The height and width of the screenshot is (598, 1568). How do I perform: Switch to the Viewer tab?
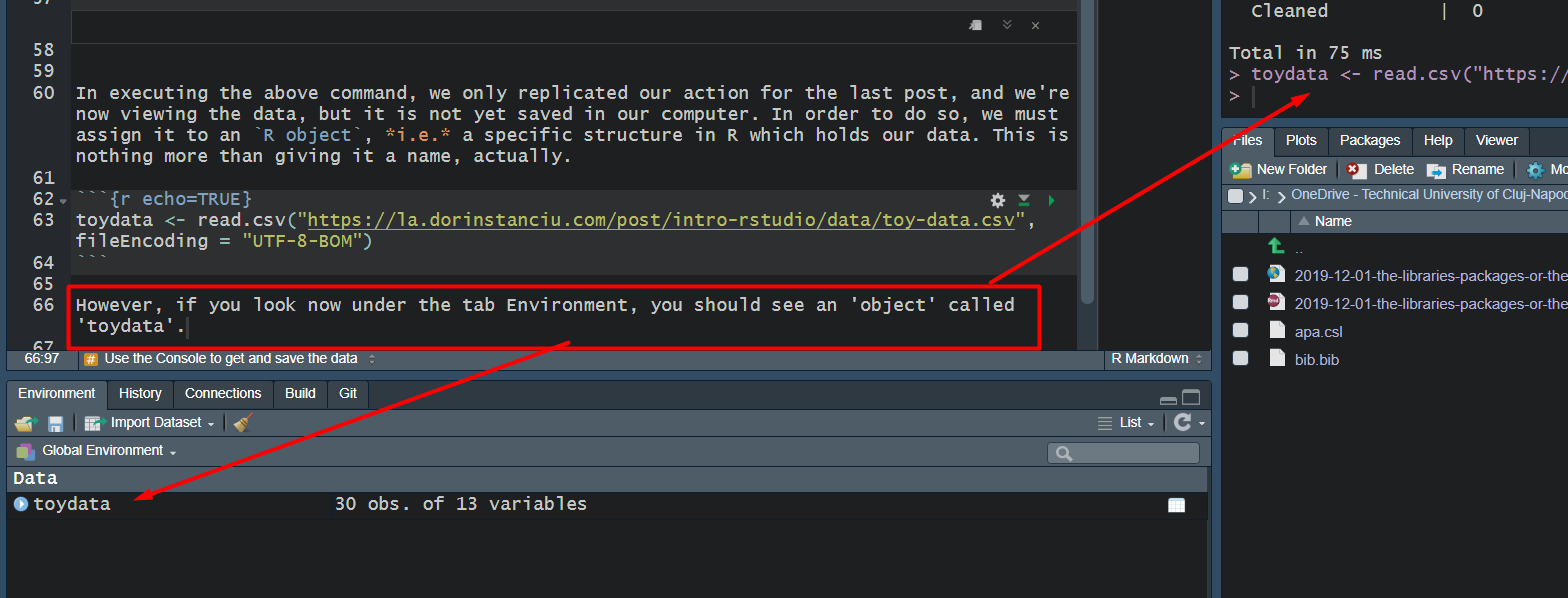tap(1497, 141)
